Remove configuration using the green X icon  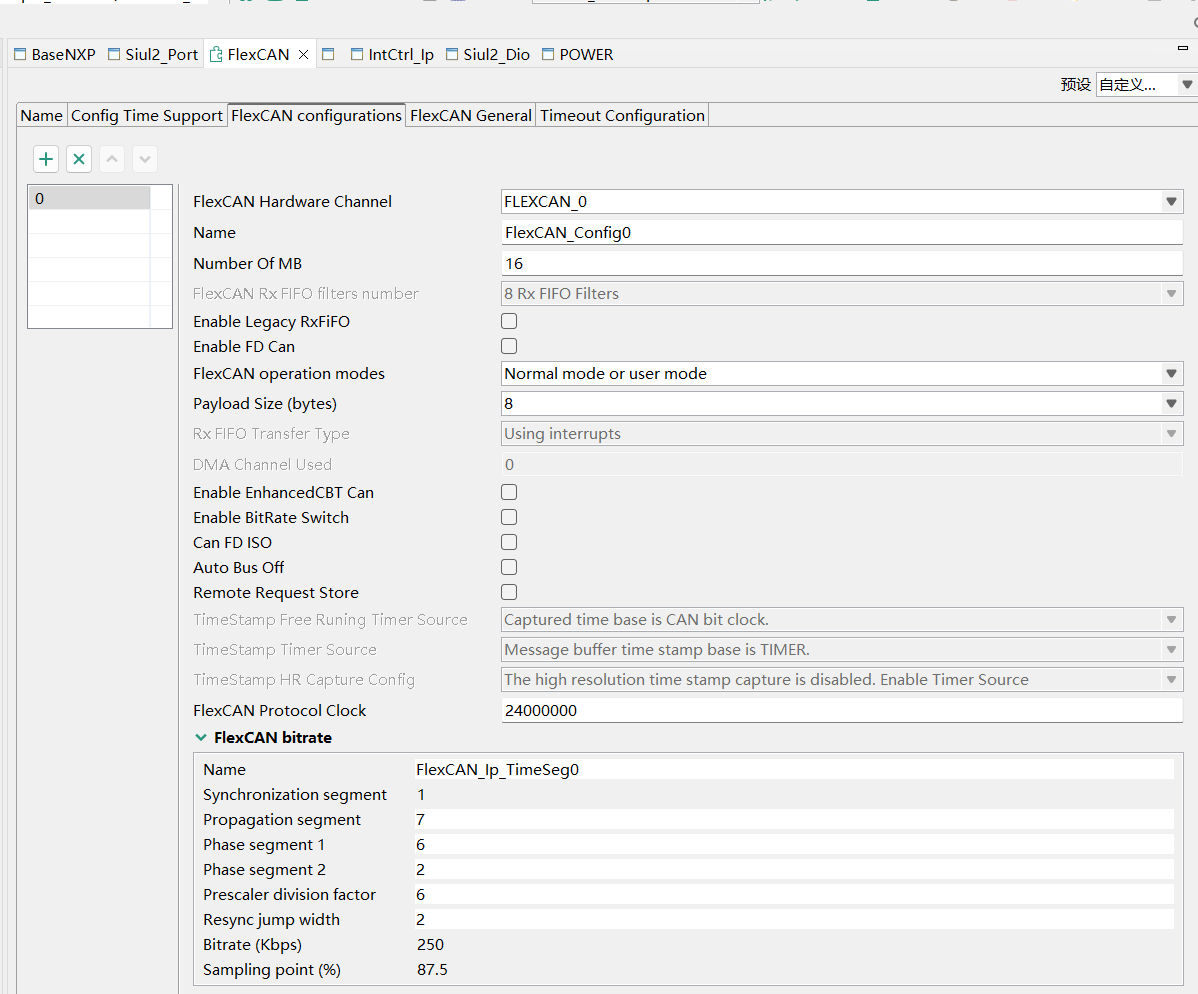tap(79, 159)
